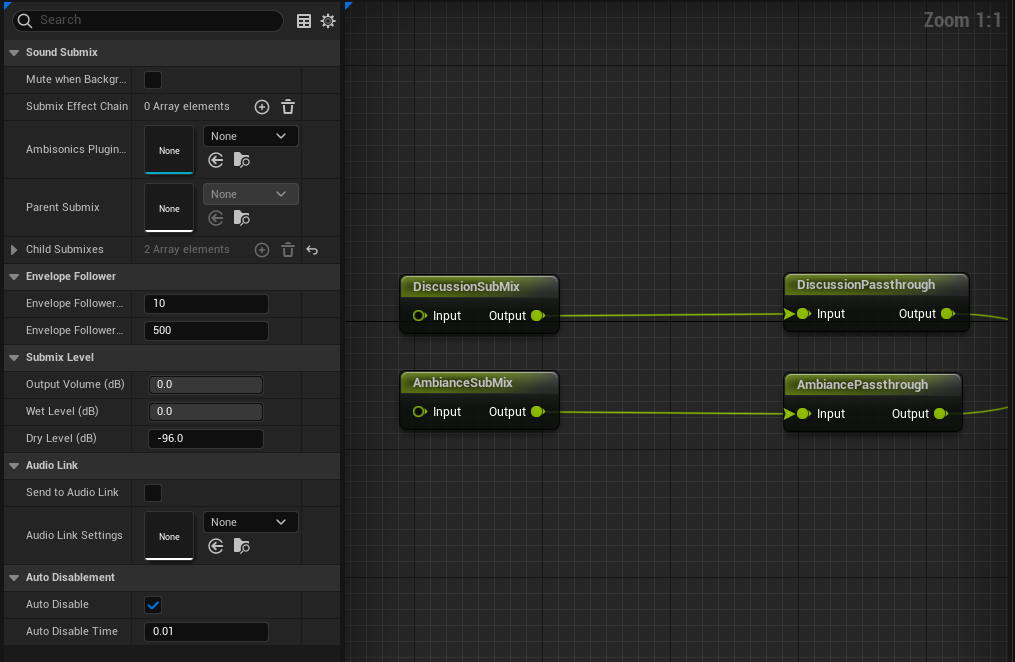The width and height of the screenshot is (1015, 662).
Task: Browse to Audio Link Settings asset
Action: coord(242,546)
